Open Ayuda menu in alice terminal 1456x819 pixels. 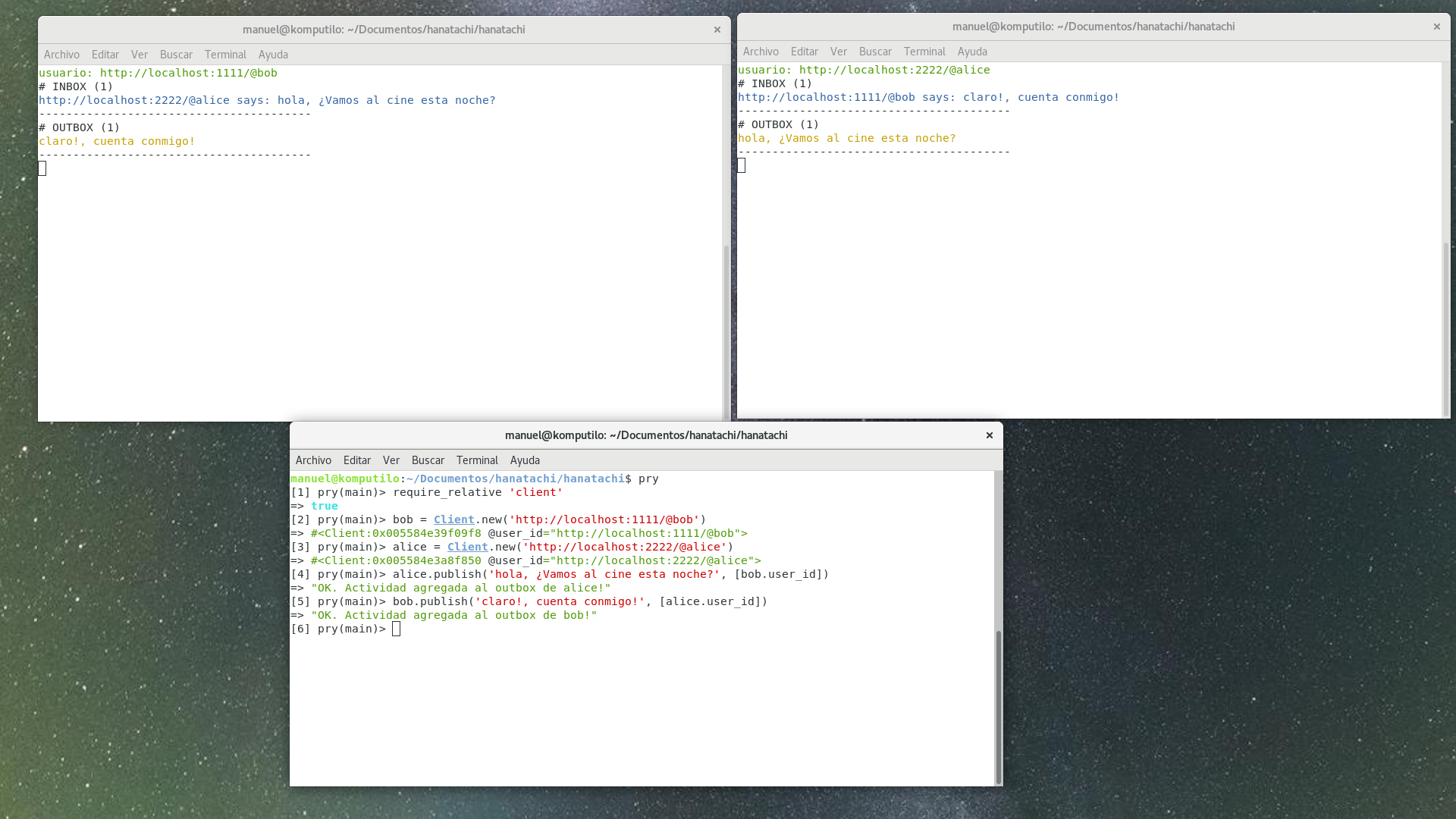pyautogui.click(x=971, y=52)
